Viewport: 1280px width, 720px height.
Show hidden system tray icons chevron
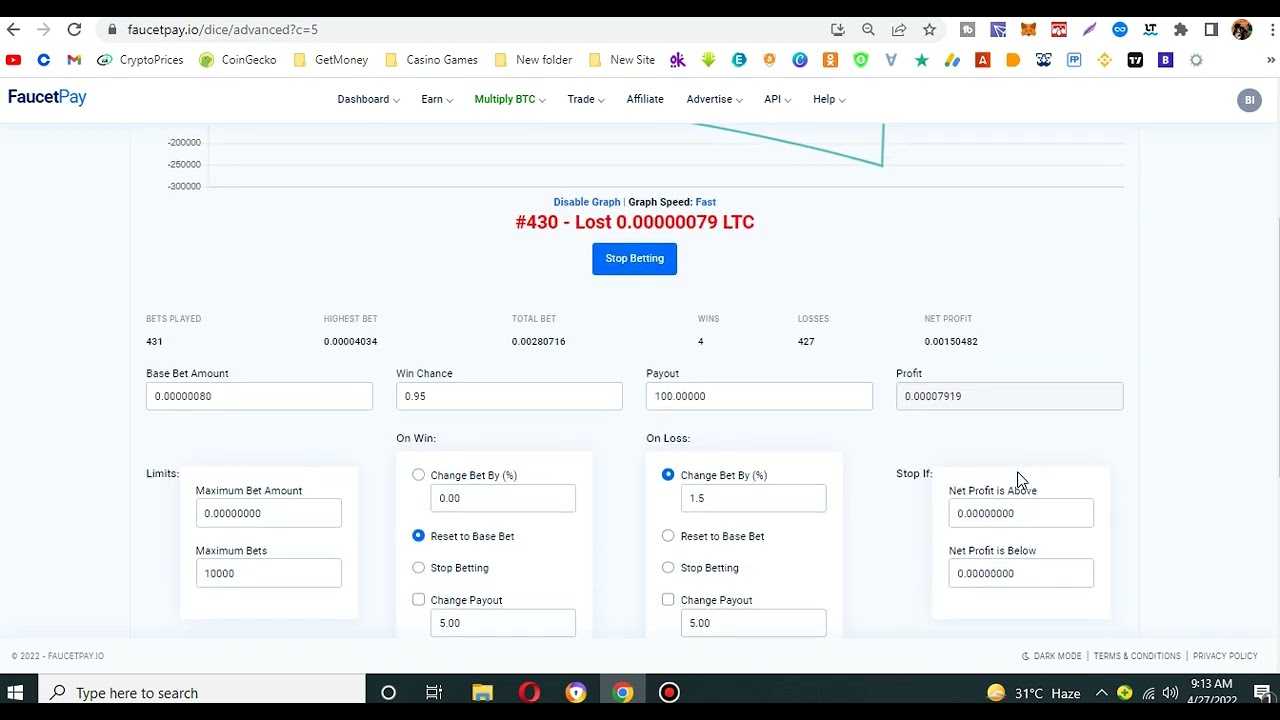(x=1101, y=693)
